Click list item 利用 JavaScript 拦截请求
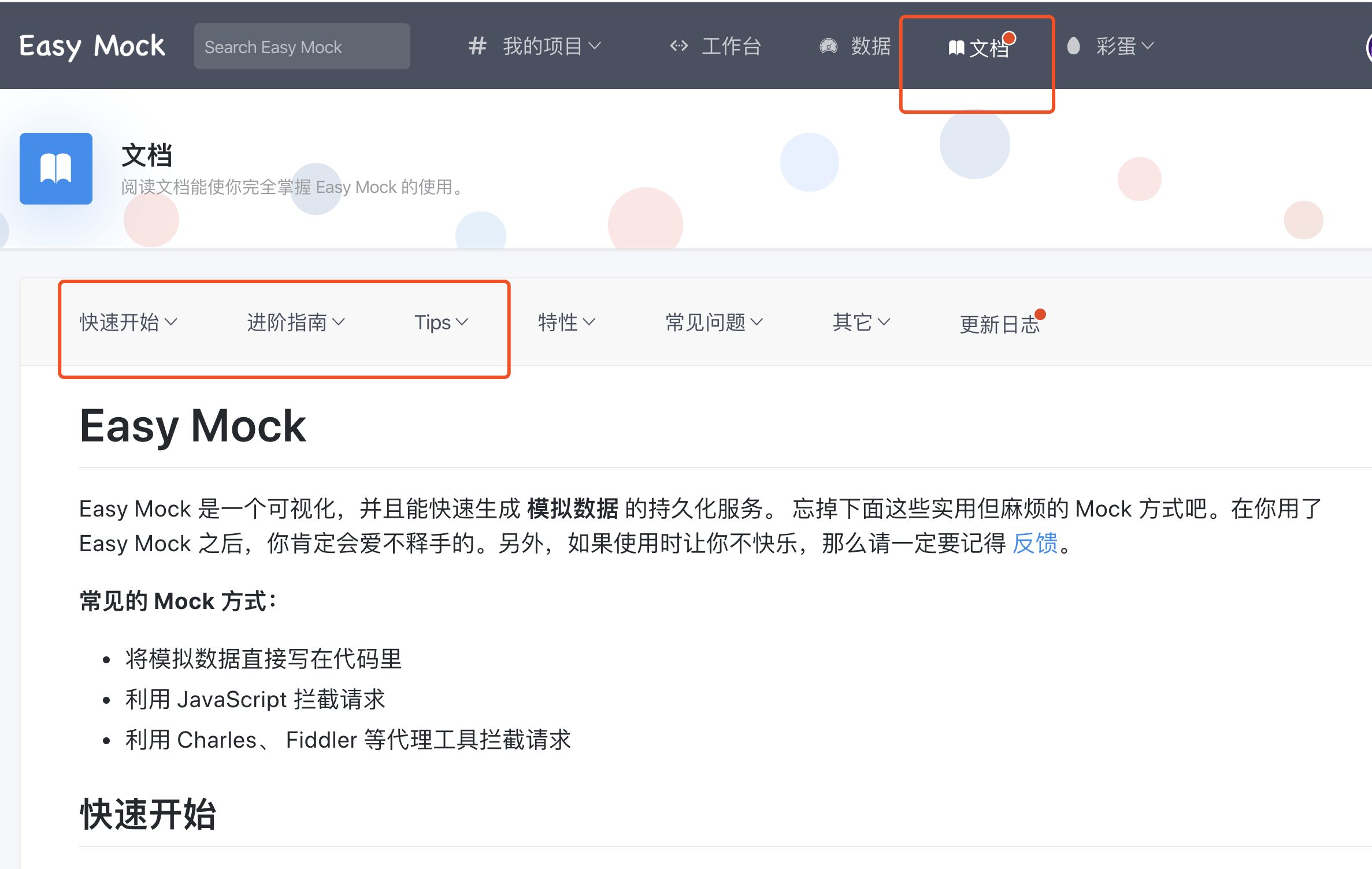This screenshot has height=869, width=1372. [x=255, y=699]
